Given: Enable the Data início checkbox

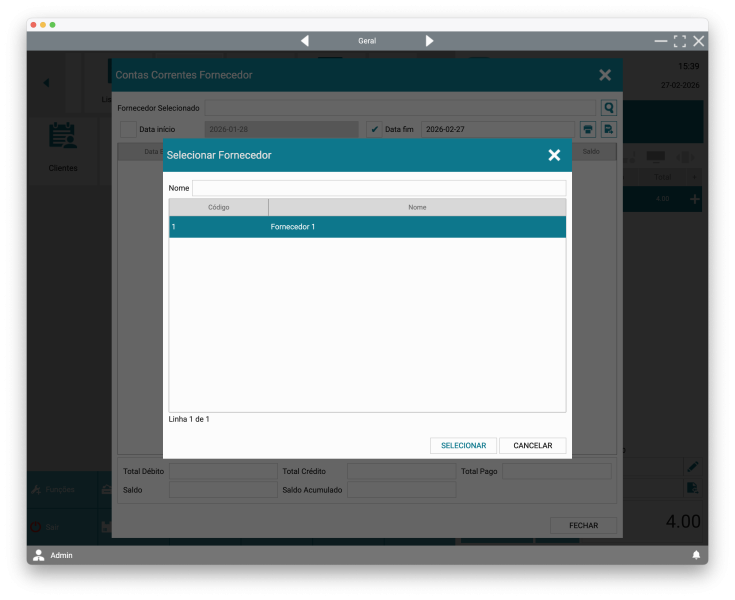Looking at the screenshot, I should [128, 129].
